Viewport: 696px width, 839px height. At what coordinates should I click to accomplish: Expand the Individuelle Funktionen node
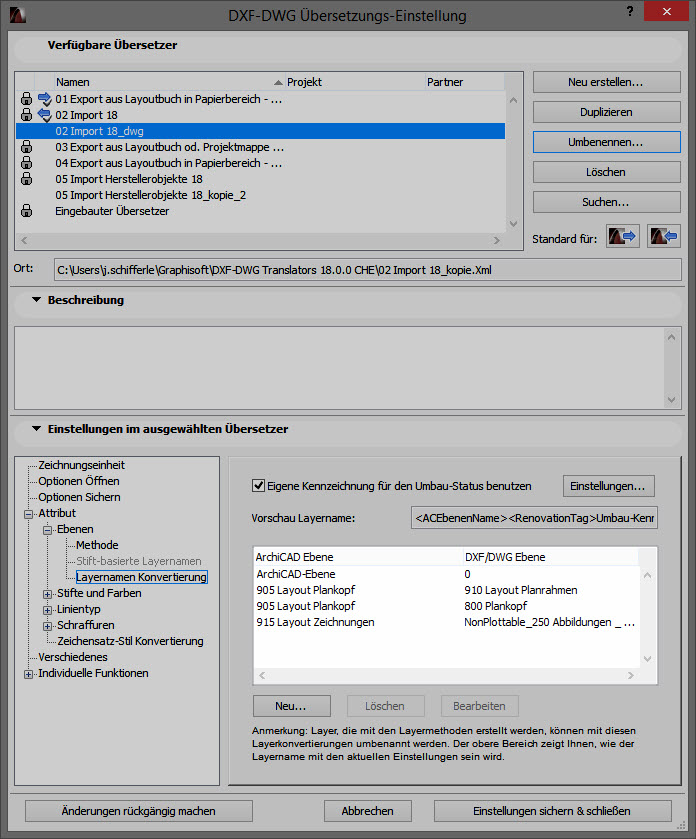[28, 674]
